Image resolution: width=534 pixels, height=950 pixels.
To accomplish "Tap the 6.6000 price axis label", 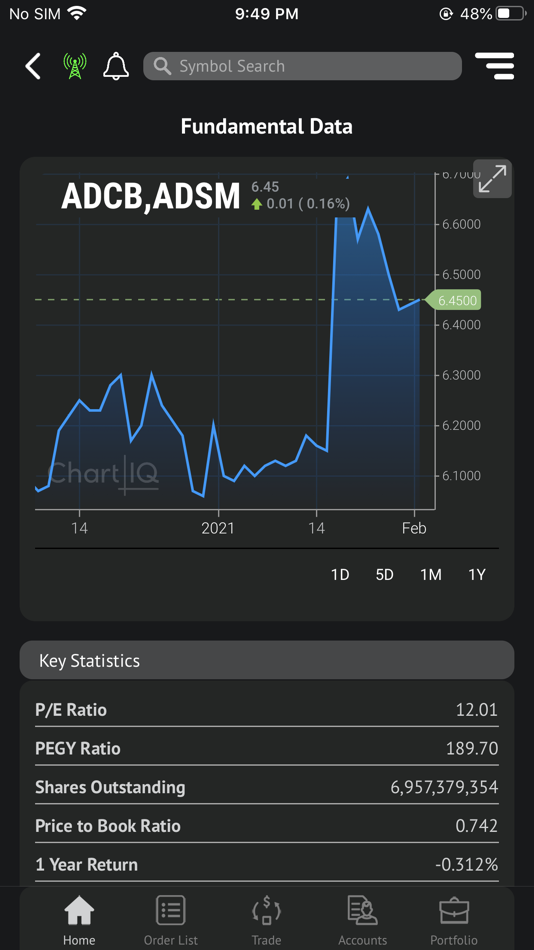I will tap(460, 224).
